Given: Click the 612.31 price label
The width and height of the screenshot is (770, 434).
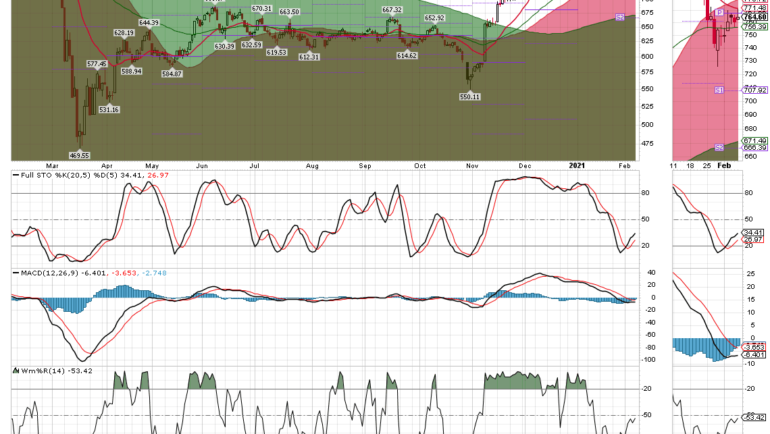Looking at the screenshot, I should tap(309, 57).
